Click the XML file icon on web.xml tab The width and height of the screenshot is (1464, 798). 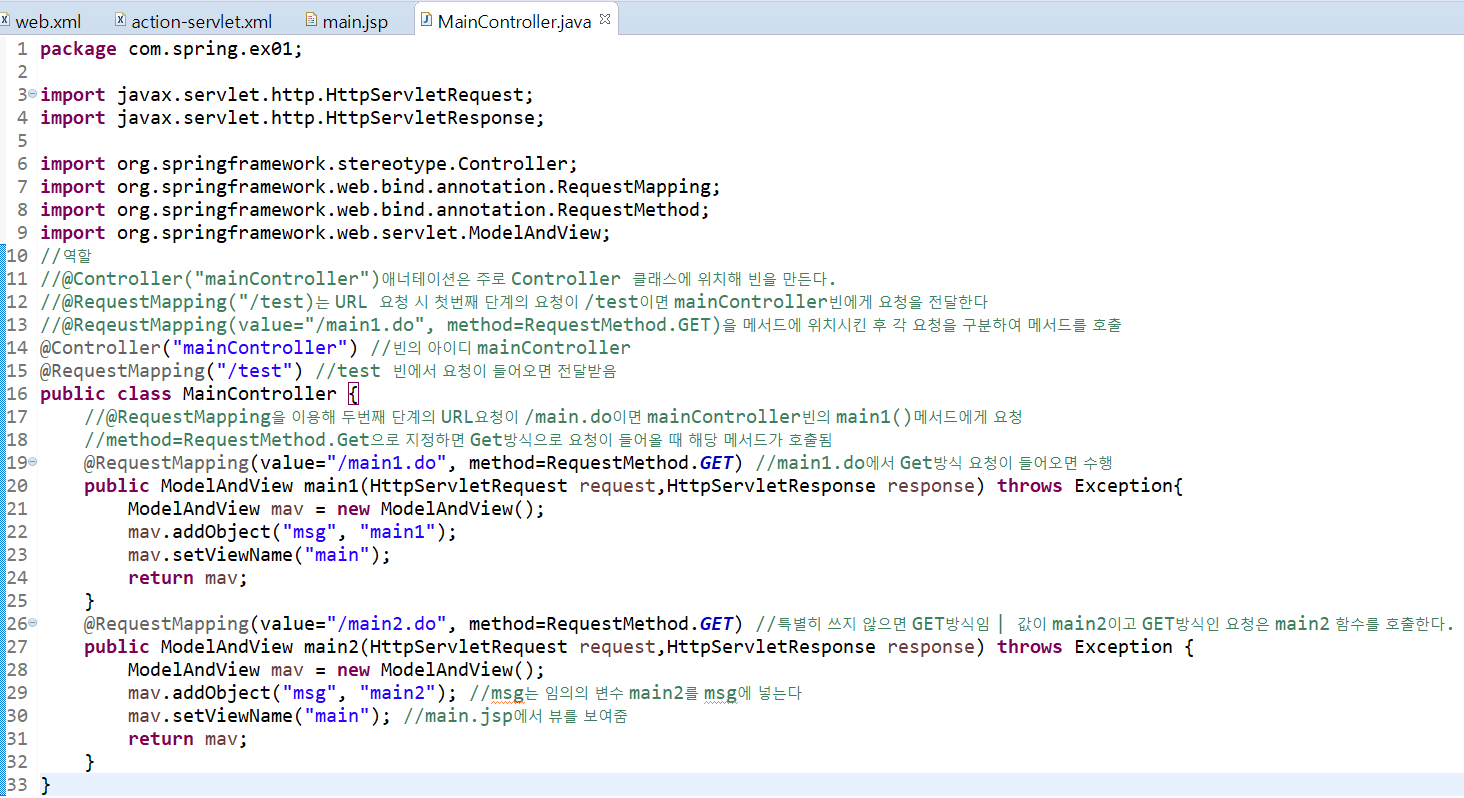coord(6,20)
